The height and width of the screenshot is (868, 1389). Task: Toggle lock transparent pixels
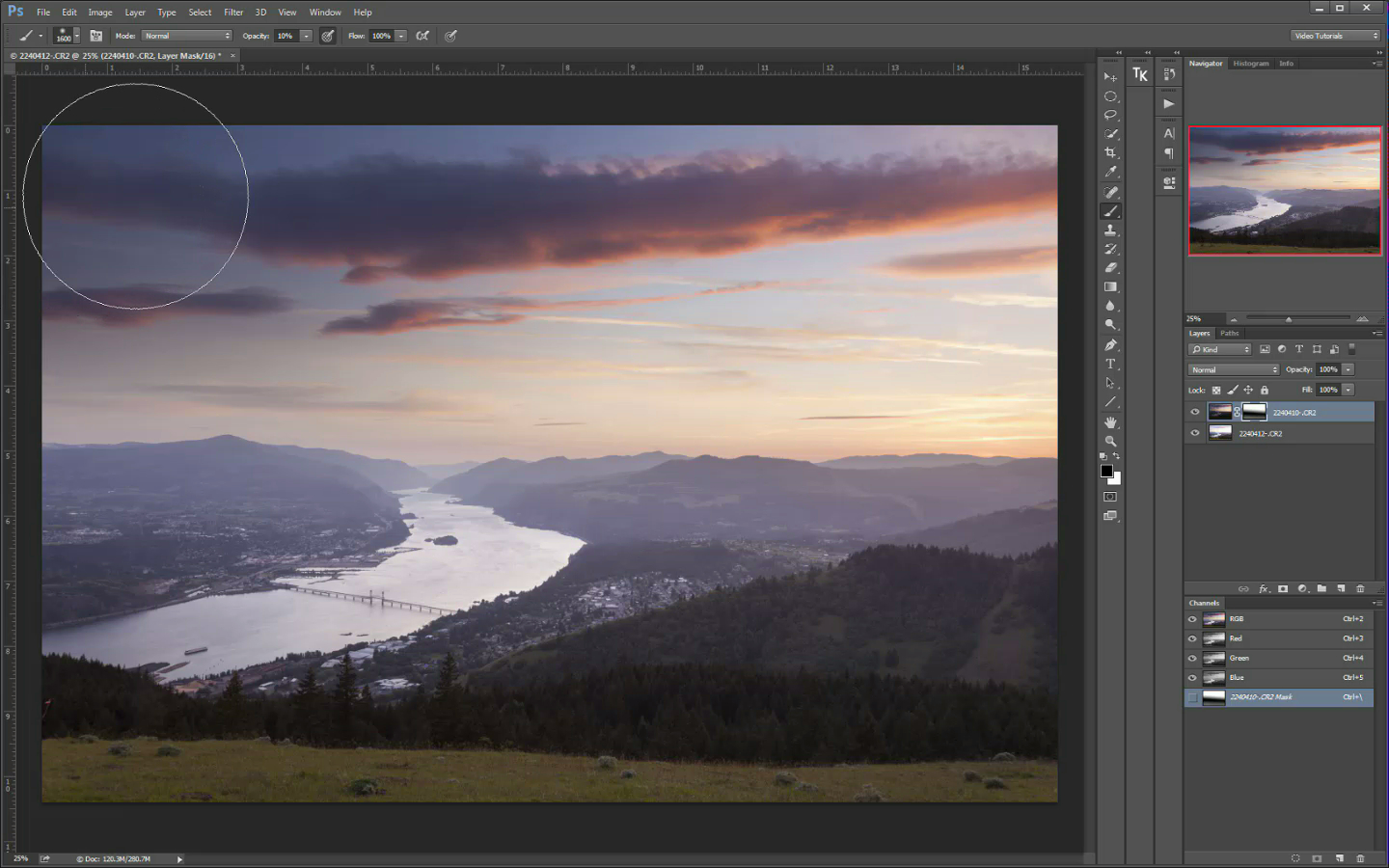click(1216, 390)
